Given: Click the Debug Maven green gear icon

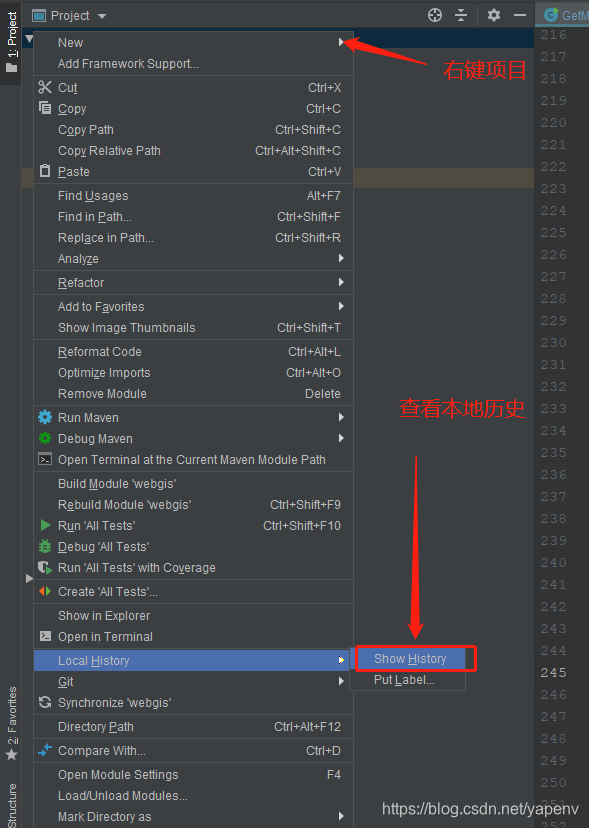Looking at the screenshot, I should (x=45, y=438).
